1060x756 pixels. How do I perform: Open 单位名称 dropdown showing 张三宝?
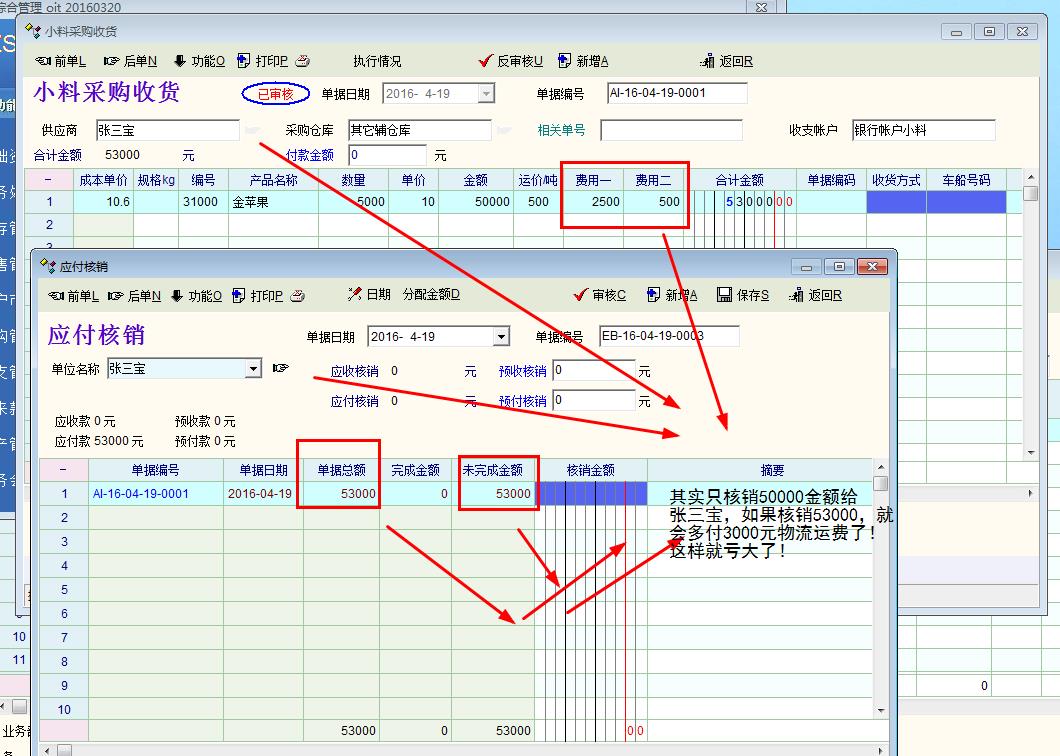point(253,369)
